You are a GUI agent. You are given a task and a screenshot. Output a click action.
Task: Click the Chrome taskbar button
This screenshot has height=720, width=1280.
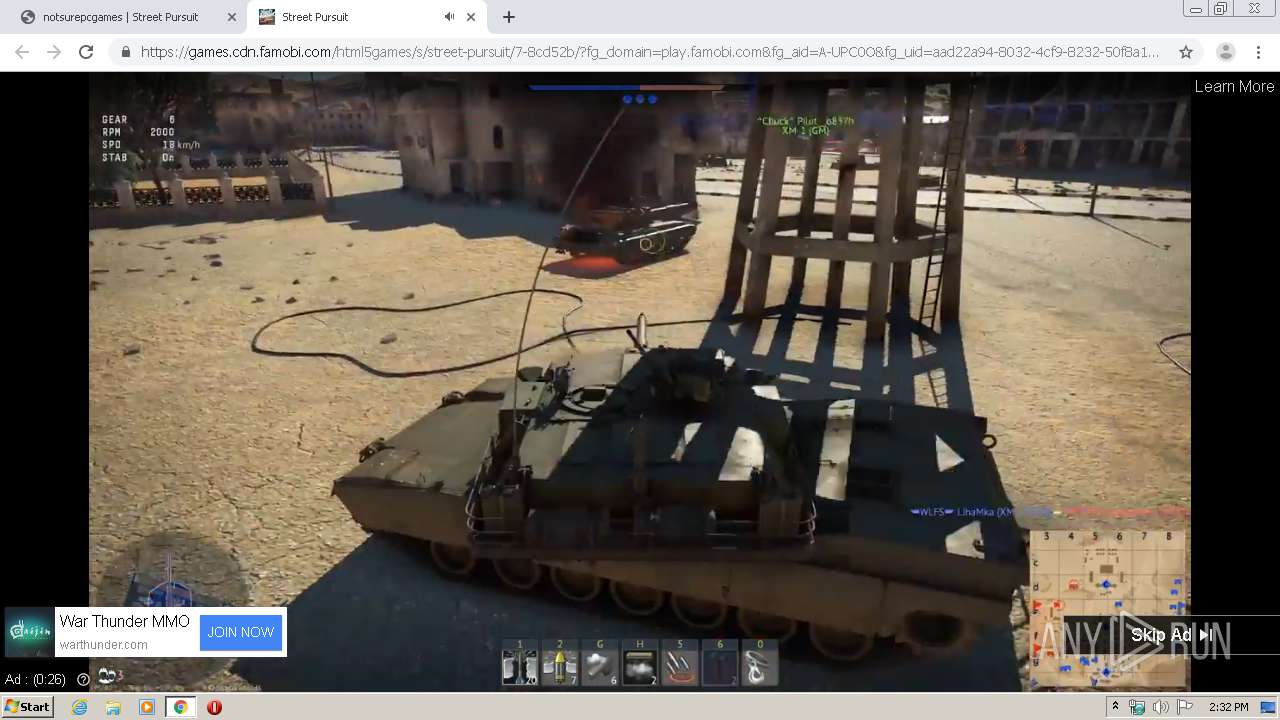pyautogui.click(x=181, y=707)
